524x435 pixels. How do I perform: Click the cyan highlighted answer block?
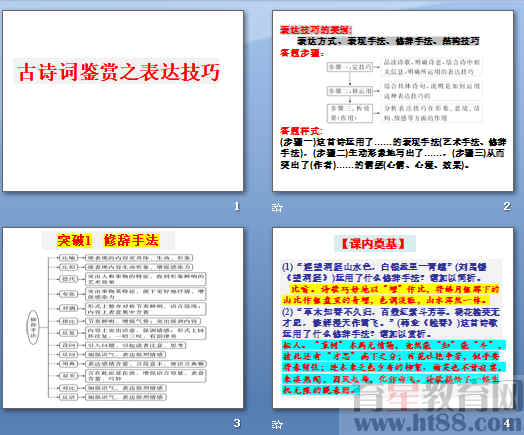[x=394, y=367]
